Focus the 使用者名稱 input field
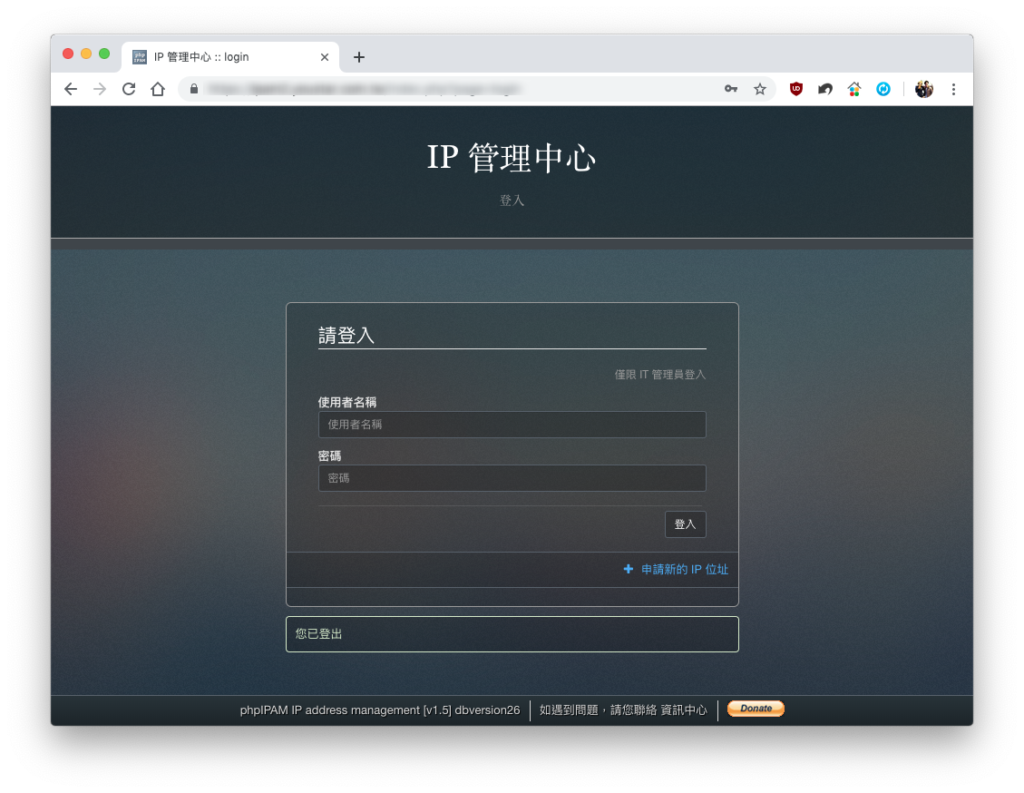Image resolution: width=1024 pixels, height=793 pixels. tap(511, 425)
